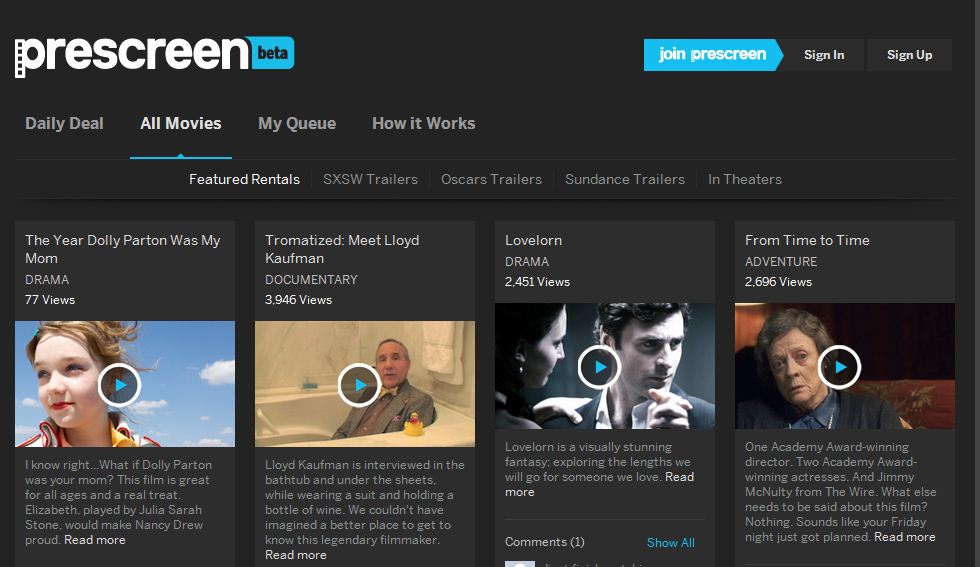The image size is (980, 567).
Task: Switch to Oscars Trailers
Action: [x=491, y=179]
